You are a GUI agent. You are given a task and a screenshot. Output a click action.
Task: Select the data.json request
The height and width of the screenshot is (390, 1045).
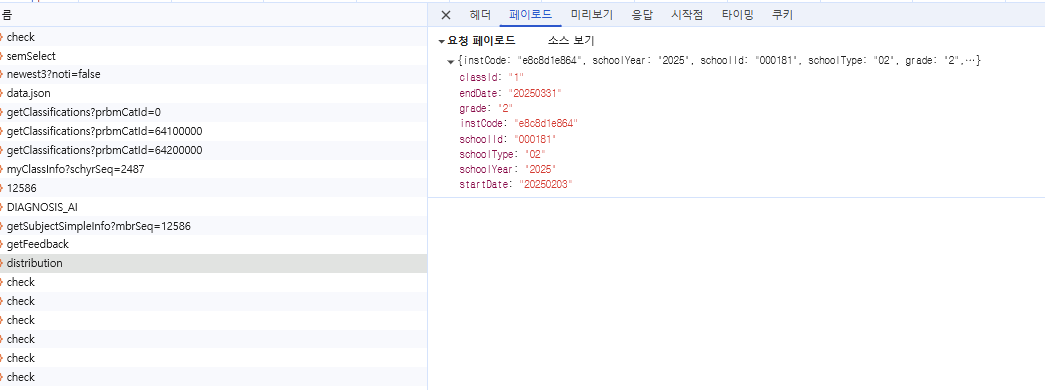pyautogui.click(x=213, y=93)
